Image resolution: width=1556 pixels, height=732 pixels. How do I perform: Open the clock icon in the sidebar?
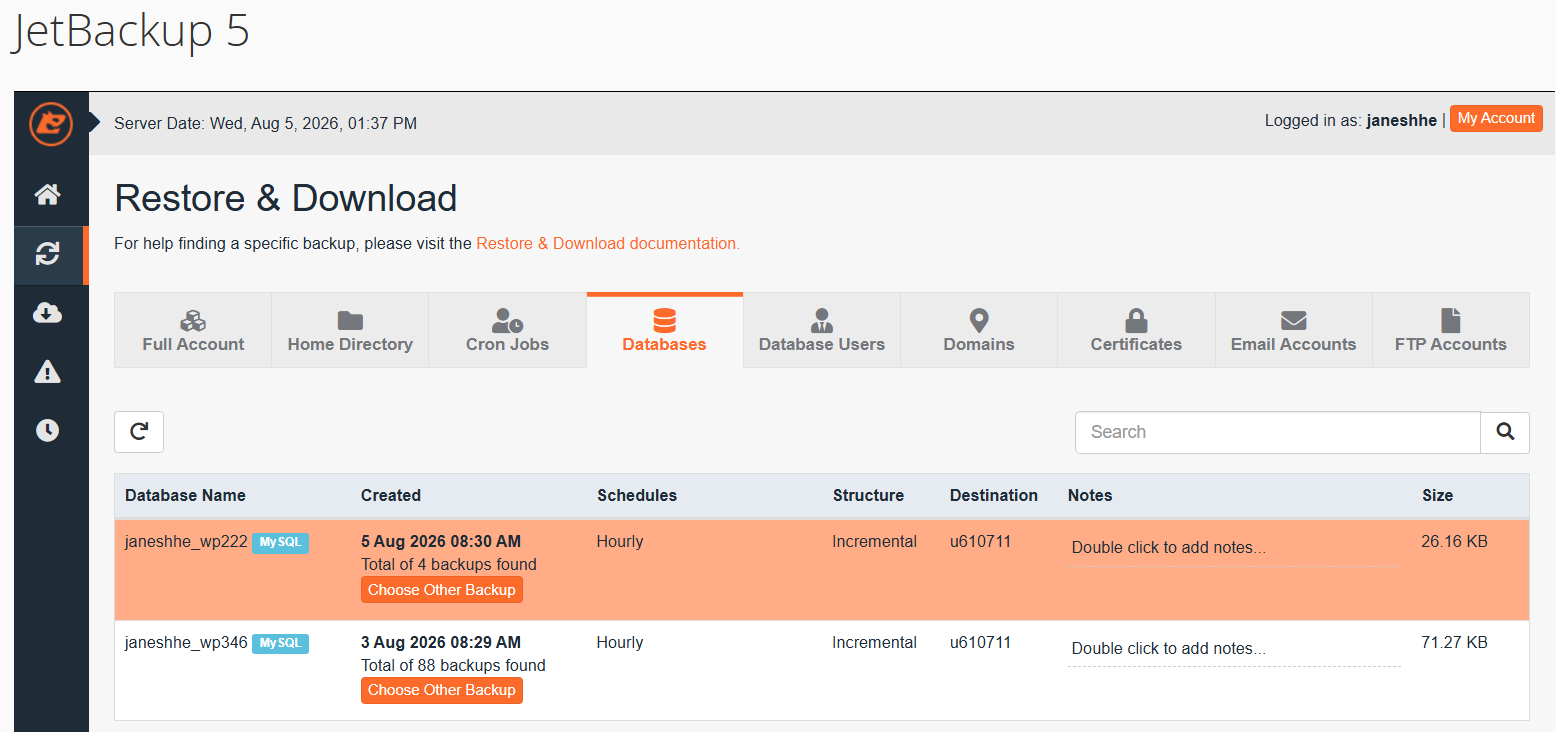pos(47,430)
